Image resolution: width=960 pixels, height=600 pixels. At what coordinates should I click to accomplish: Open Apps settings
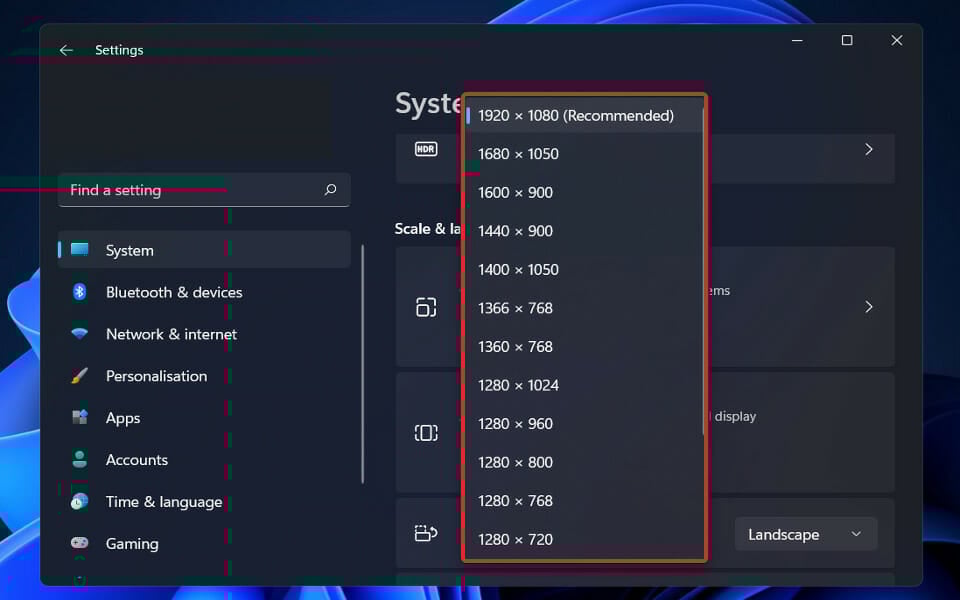[x=204, y=418]
